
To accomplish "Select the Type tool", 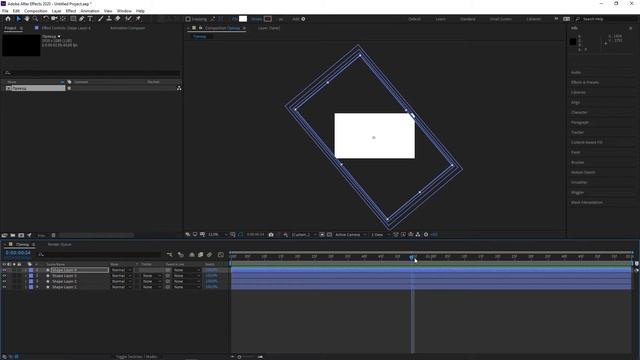I will [x=90, y=19].
